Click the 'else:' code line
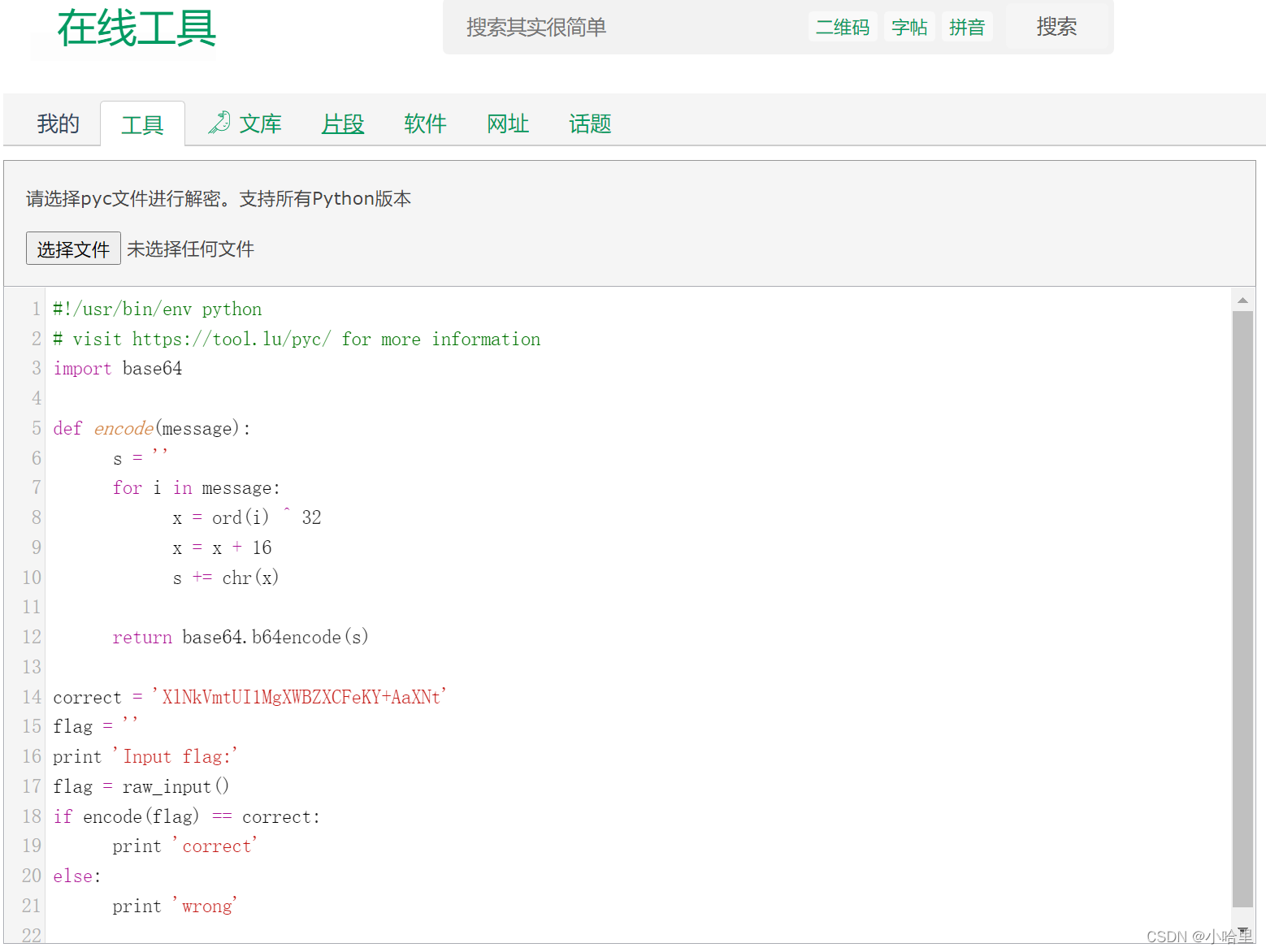The image size is (1266, 952). coord(77,876)
